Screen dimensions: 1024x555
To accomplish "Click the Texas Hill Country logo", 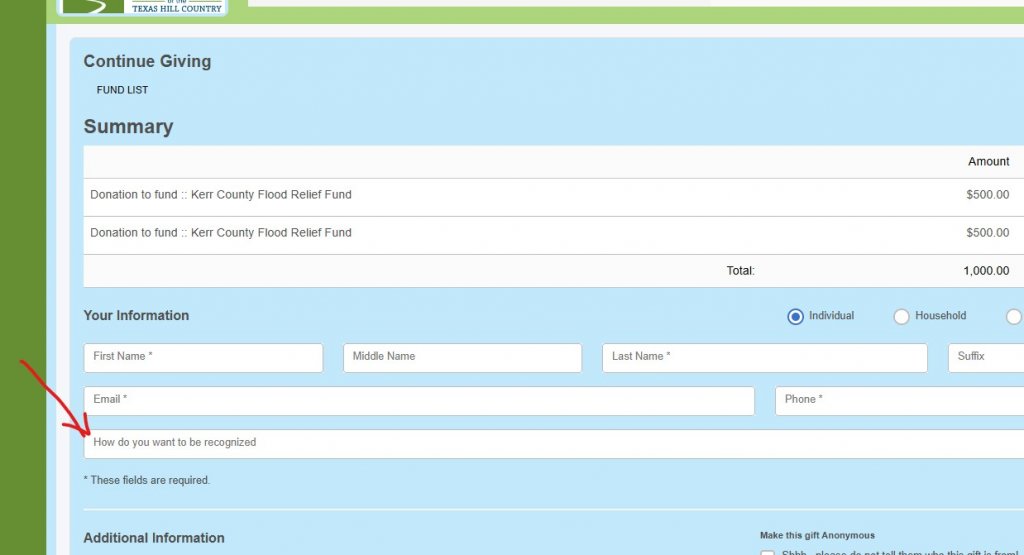I will (x=142, y=7).
